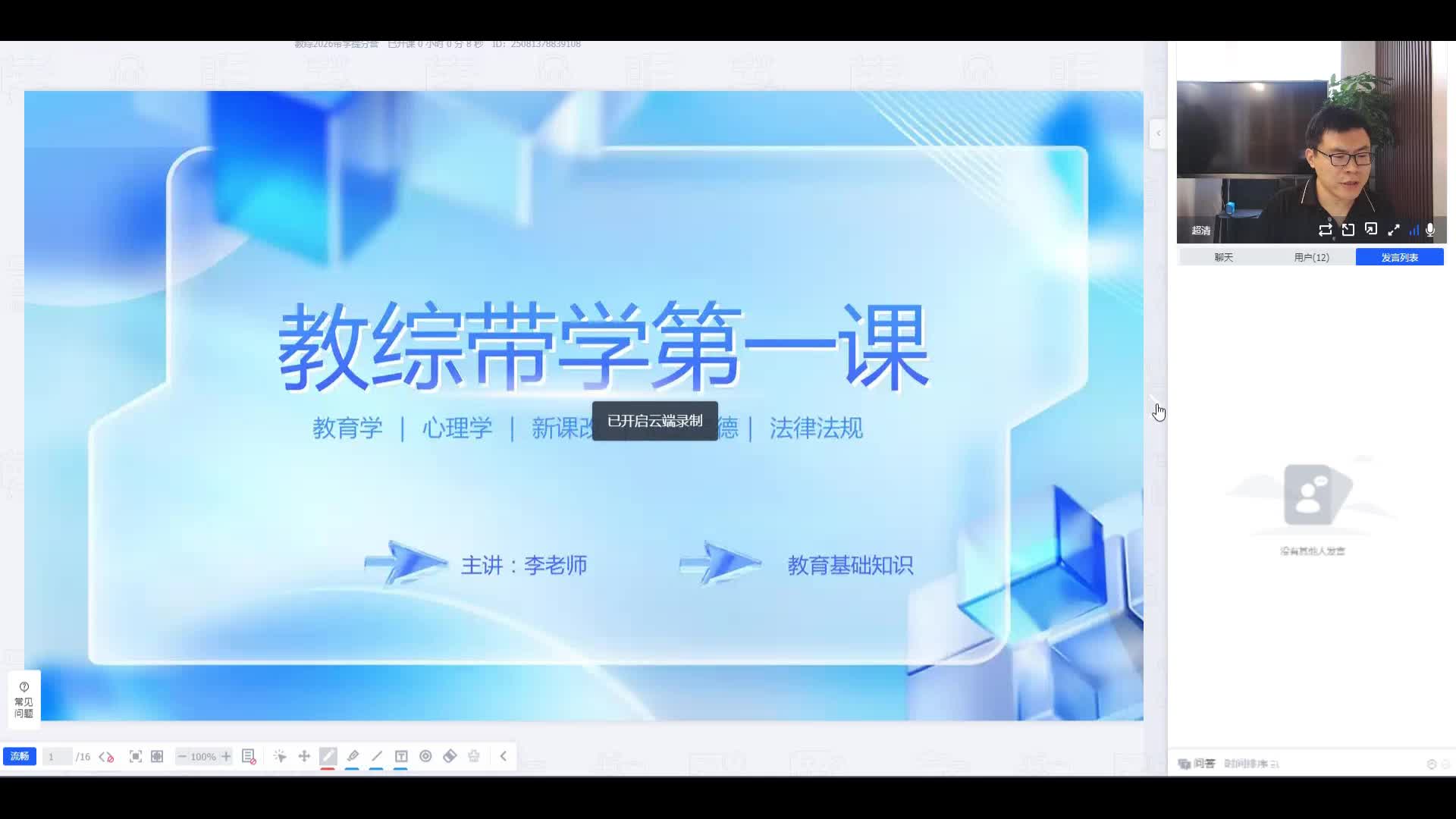Click the fullscreen expand icon on the video

(x=1395, y=230)
